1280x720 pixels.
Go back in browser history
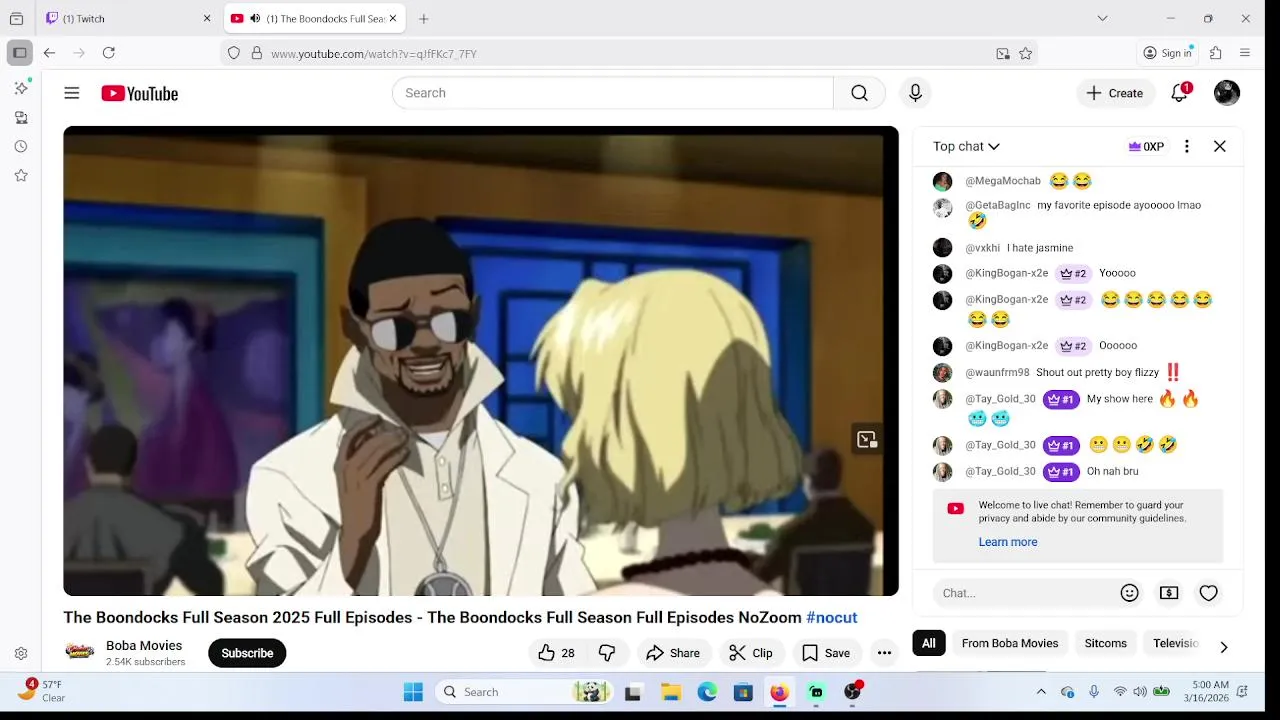tap(49, 53)
